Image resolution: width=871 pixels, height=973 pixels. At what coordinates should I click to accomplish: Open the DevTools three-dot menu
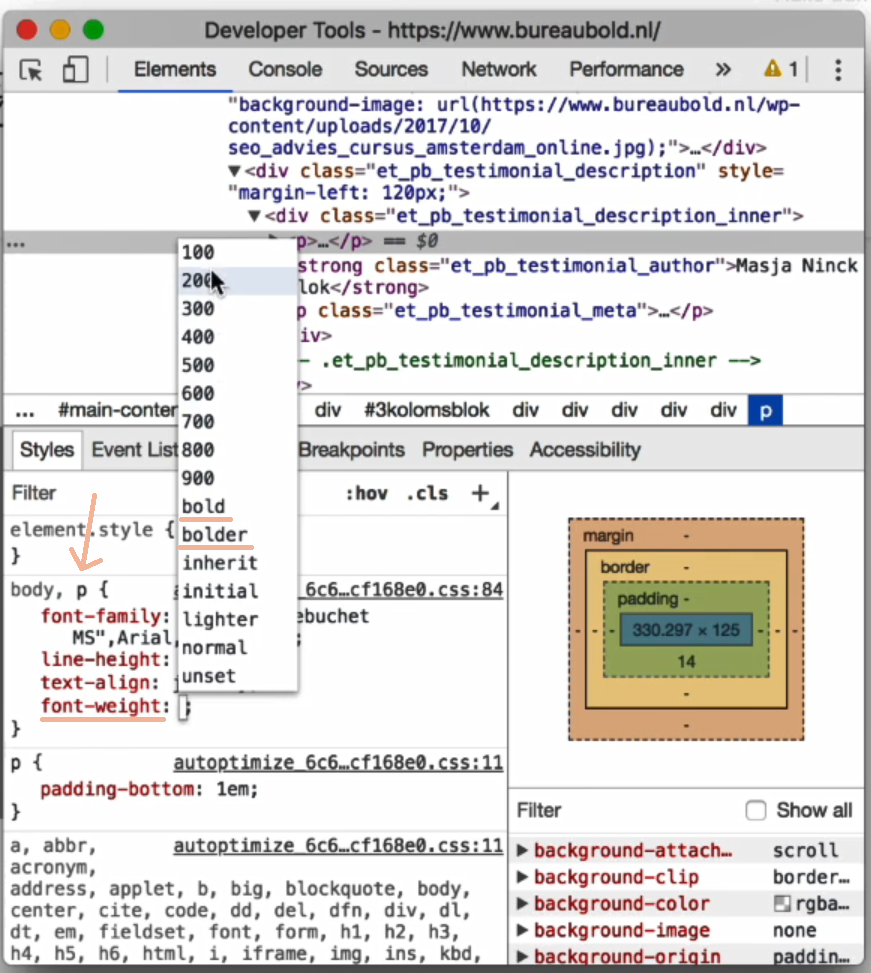click(838, 70)
